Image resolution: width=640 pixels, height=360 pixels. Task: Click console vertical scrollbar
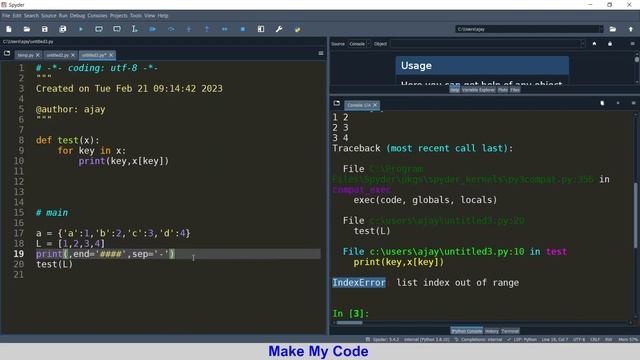(x=636, y=216)
